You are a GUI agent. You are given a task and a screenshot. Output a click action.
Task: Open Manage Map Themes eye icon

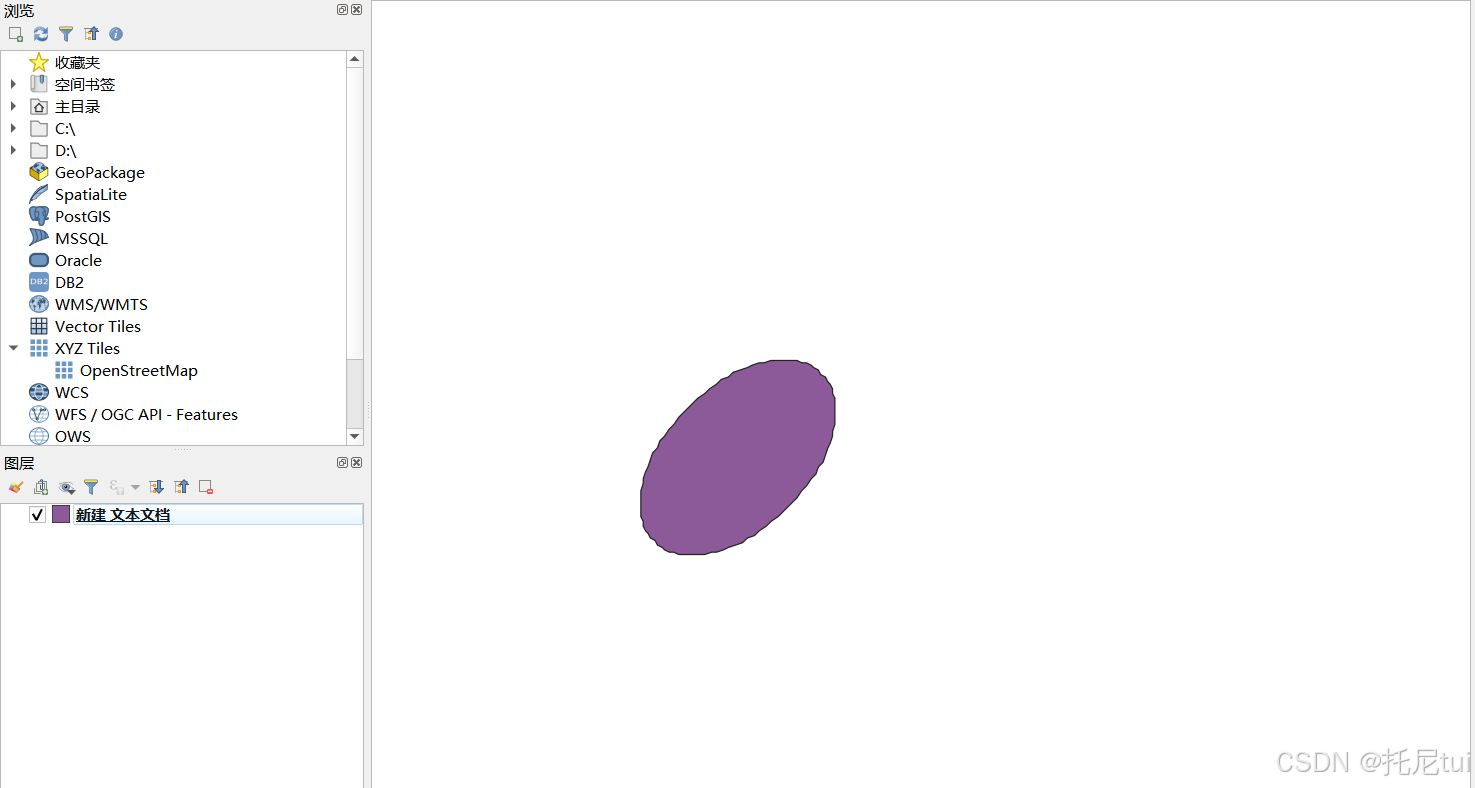tap(66, 487)
